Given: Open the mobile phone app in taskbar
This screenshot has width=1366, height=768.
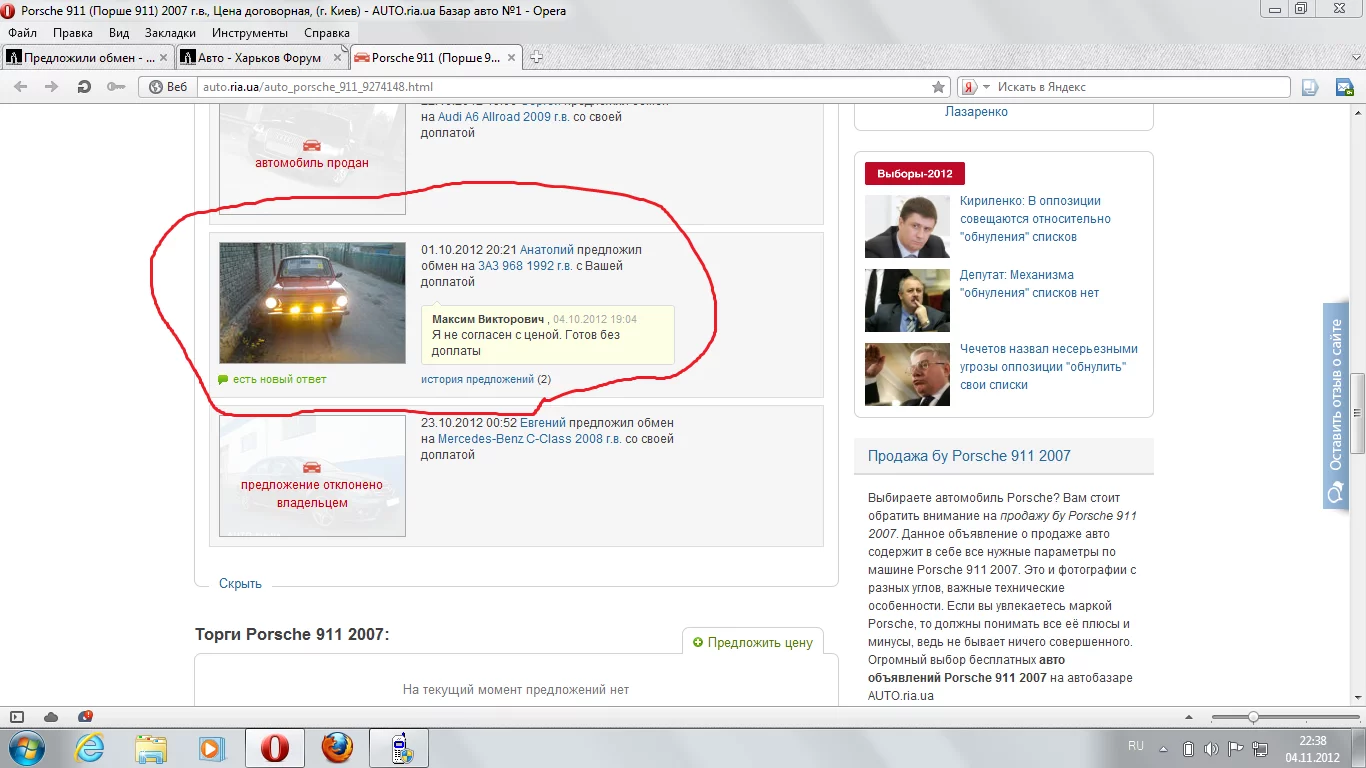Looking at the screenshot, I should [x=400, y=748].
